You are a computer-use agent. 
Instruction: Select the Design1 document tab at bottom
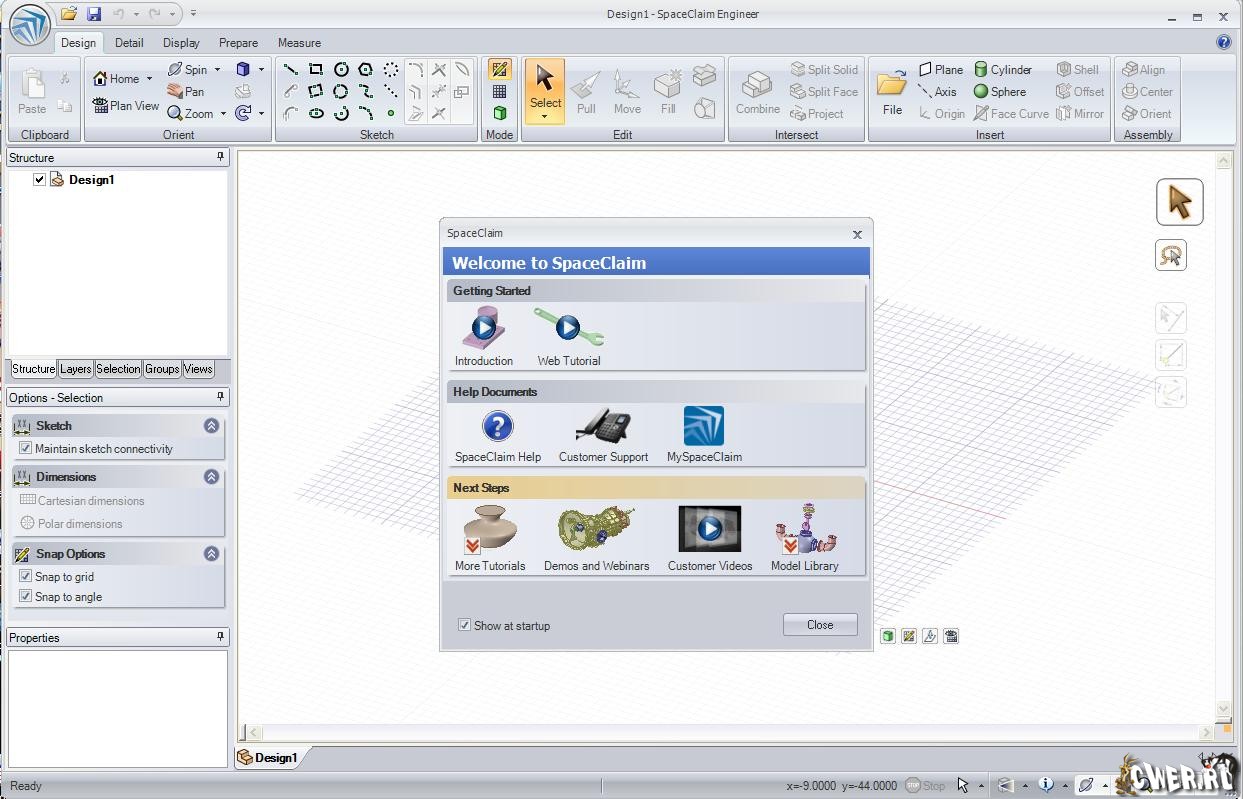click(268, 757)
